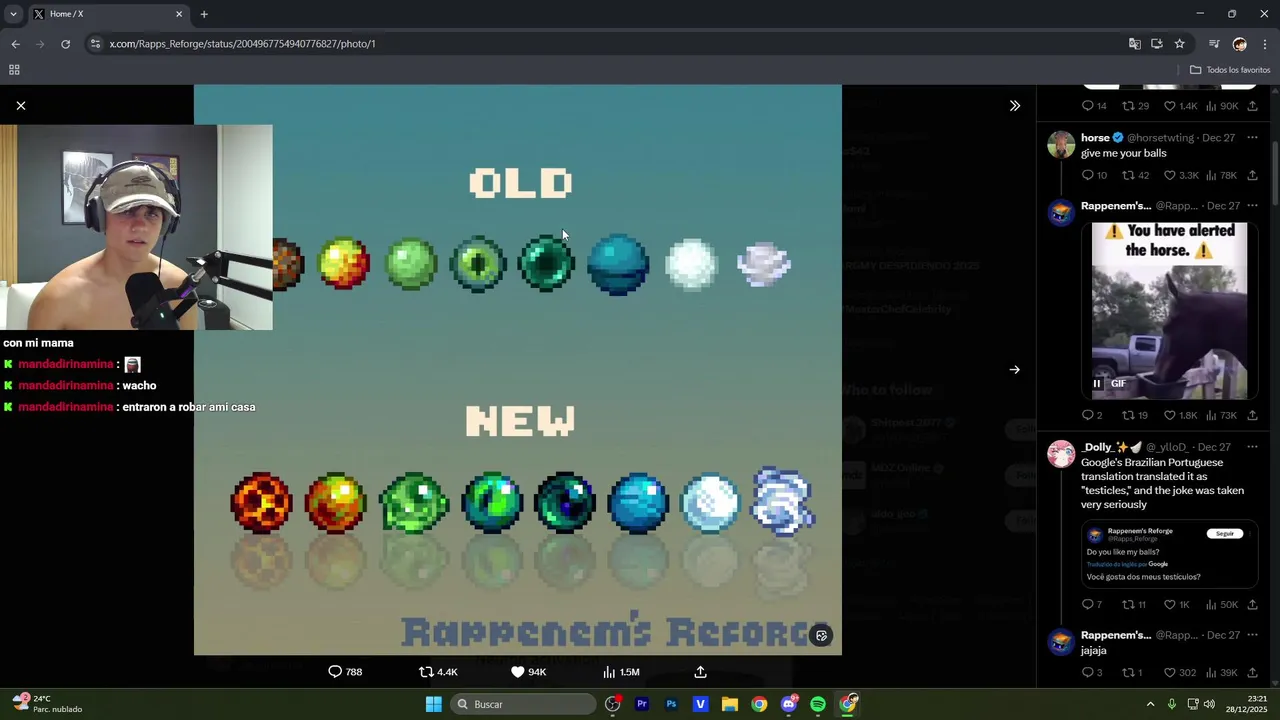This screenshot has height=720, width=1280.
Task: Open Discord from the taskbar
Action: pos(789,704)
